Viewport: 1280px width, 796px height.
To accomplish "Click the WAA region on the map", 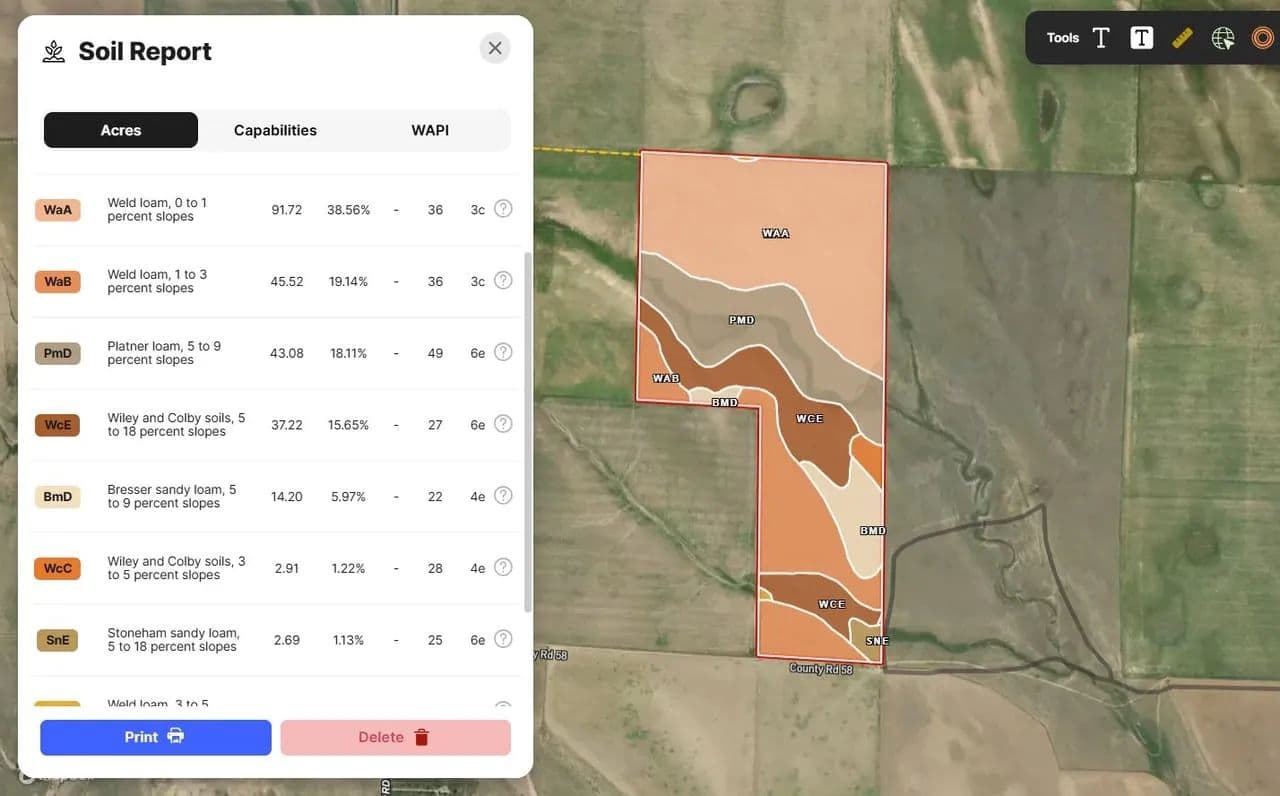I will (775, 233).
